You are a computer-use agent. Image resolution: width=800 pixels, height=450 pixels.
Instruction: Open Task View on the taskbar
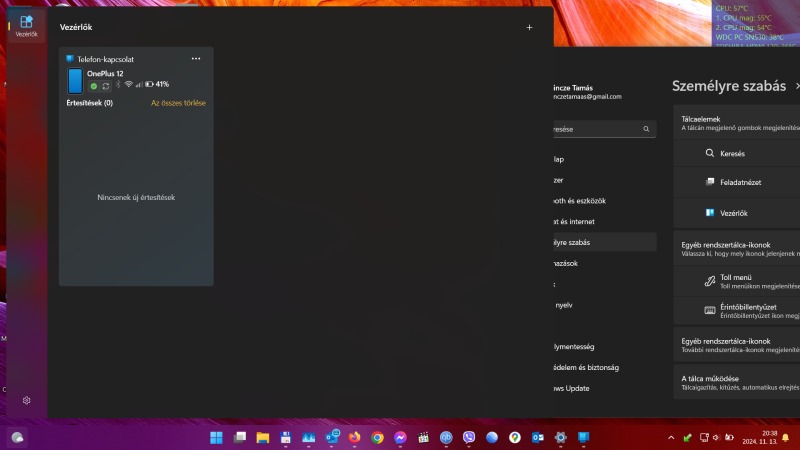tap(239, 437)
